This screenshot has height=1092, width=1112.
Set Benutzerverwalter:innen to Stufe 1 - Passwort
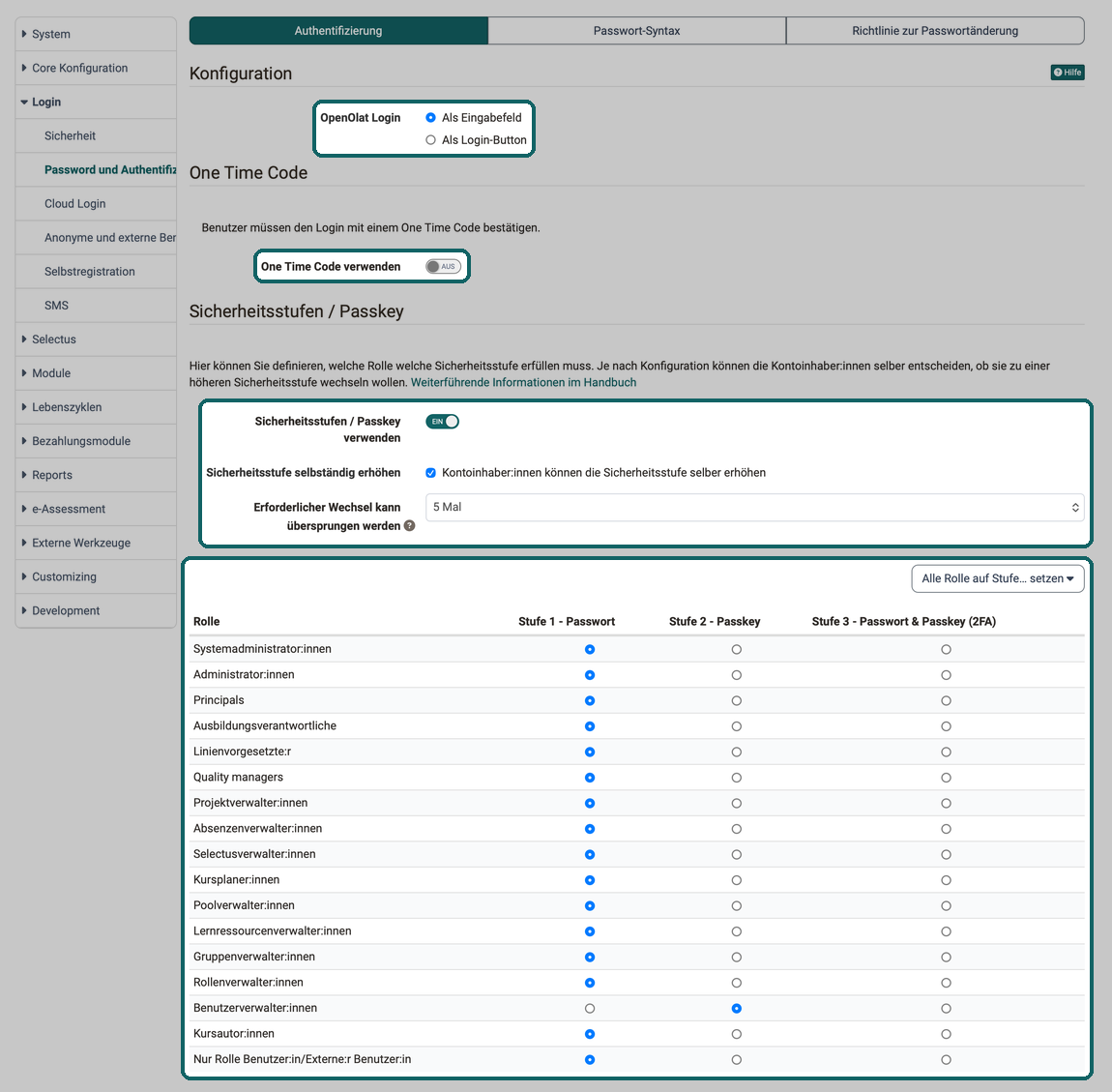pos(590,1009)
